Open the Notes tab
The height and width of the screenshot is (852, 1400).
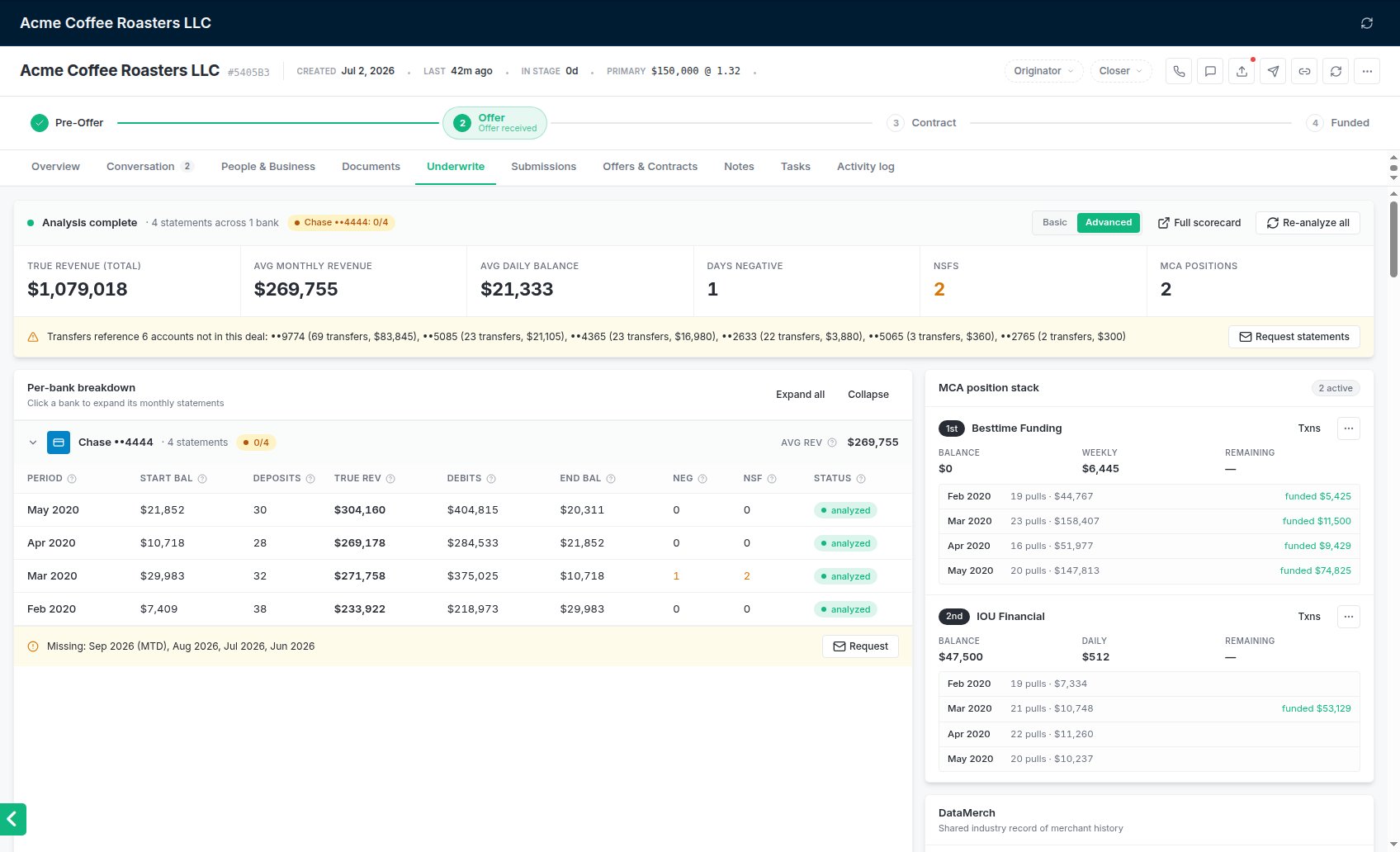point(739,167)
